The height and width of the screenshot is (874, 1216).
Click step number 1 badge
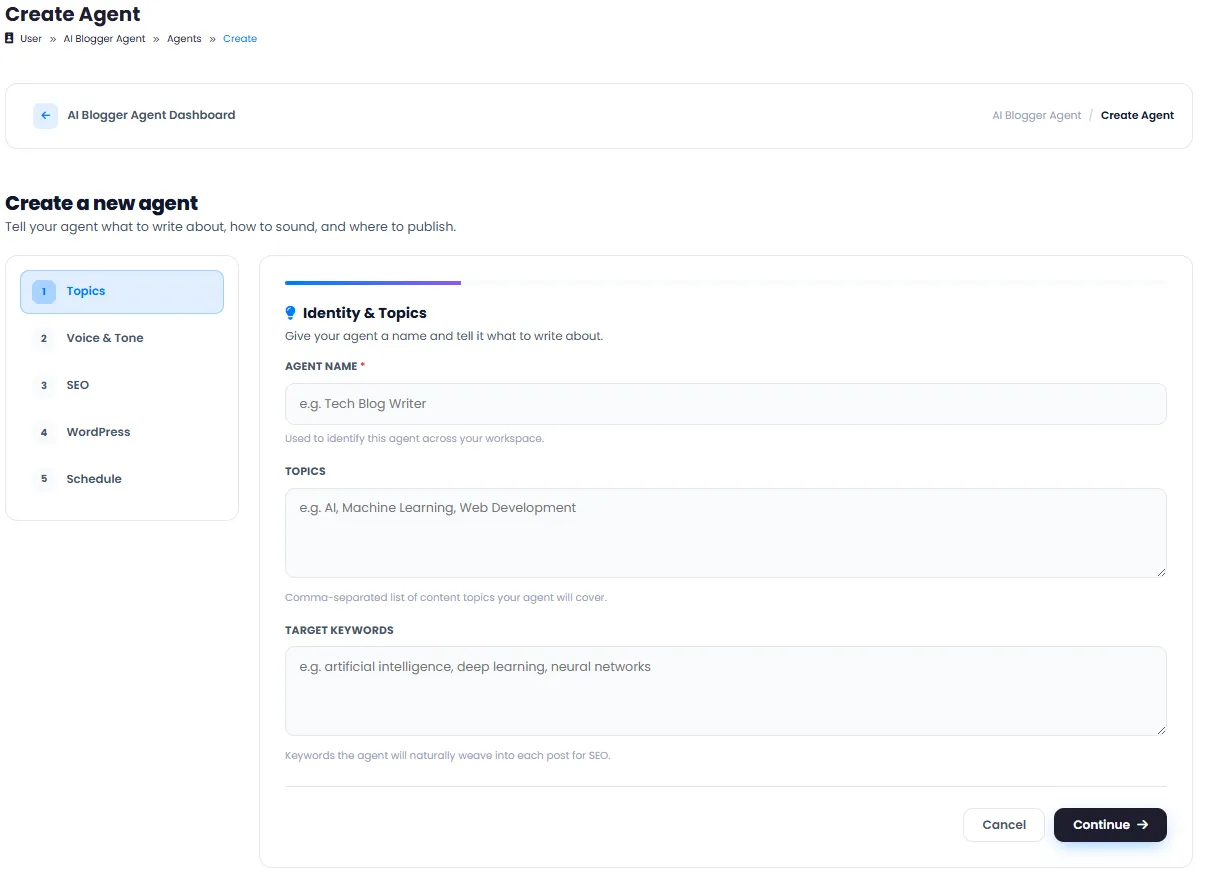tap(44, 292)
